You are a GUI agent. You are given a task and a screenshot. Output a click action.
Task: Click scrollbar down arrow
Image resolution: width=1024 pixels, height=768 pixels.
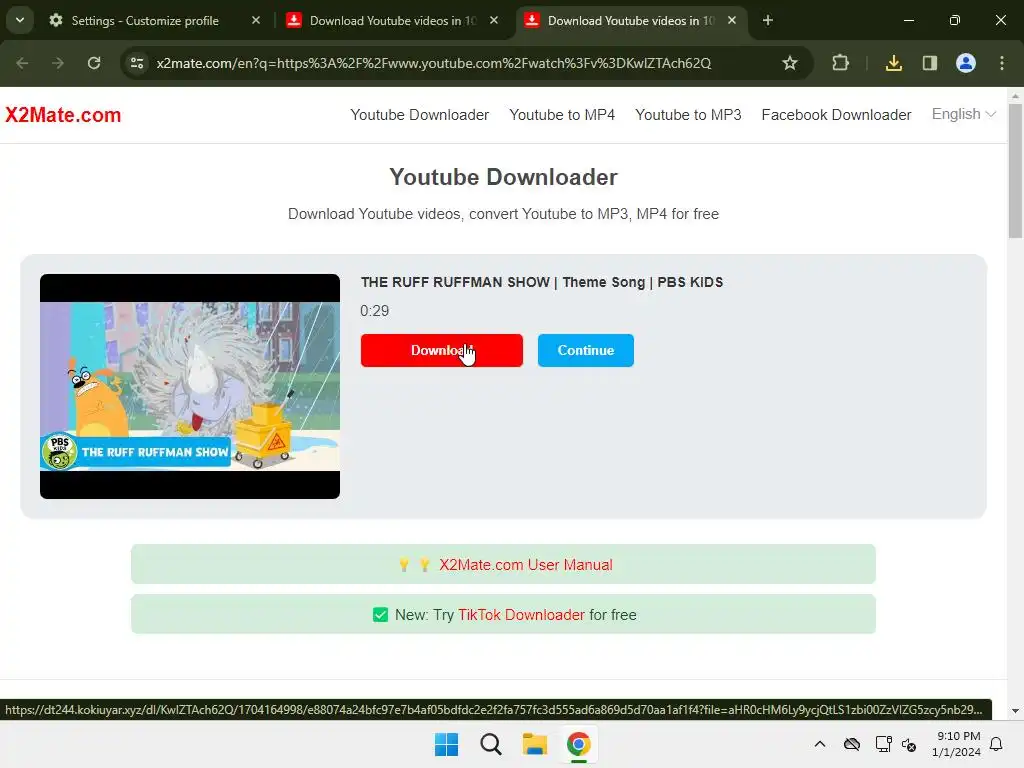coord(1016,711)
